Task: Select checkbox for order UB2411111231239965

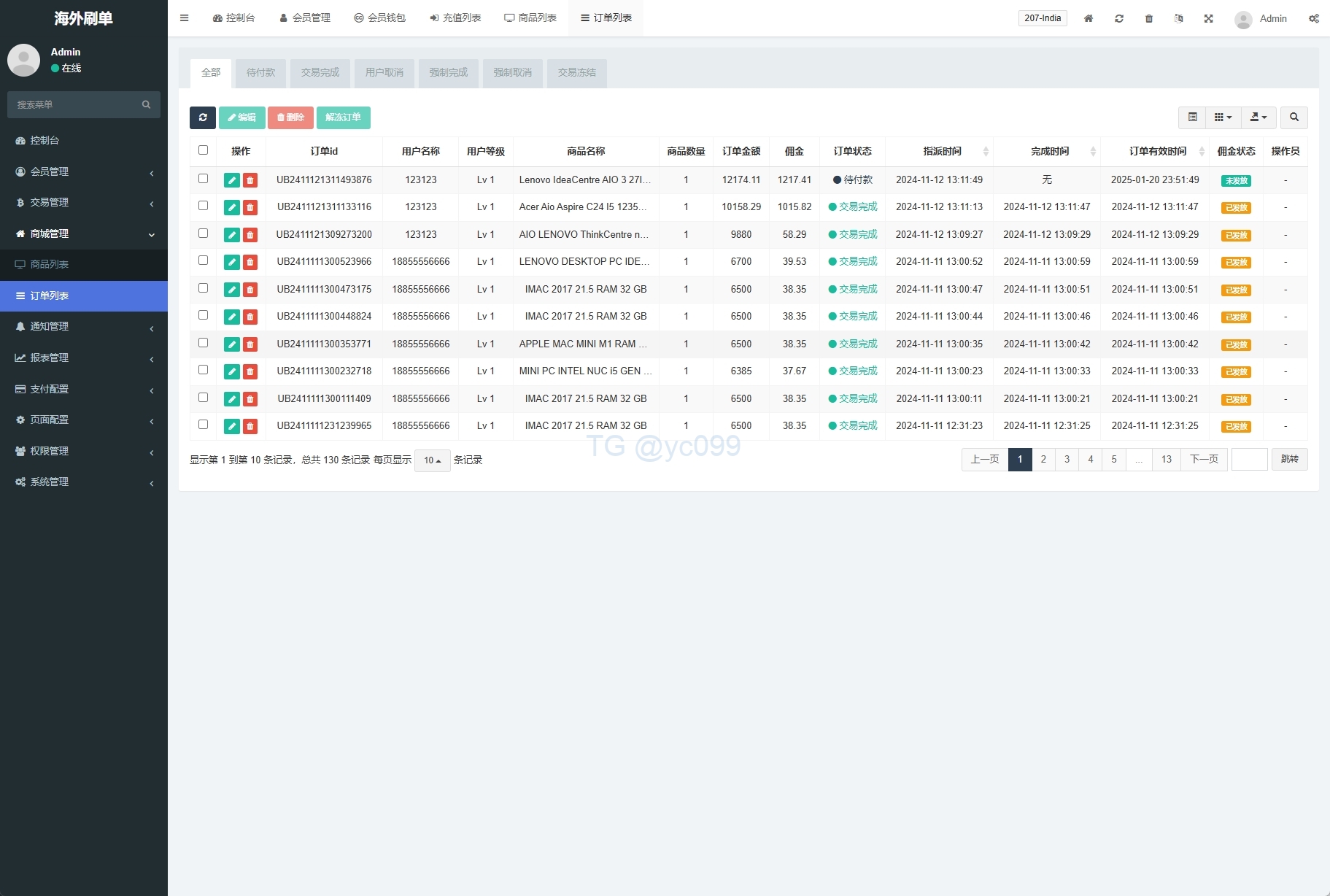Action: tap(203, 425)
